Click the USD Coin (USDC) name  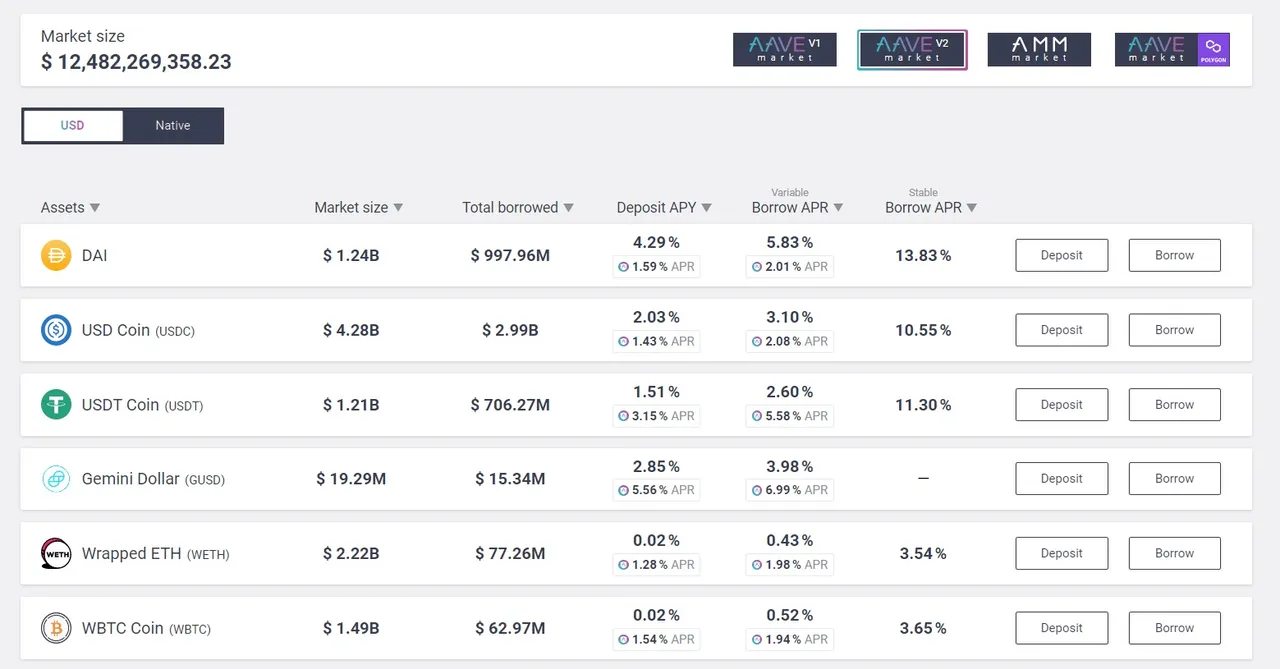138,330
